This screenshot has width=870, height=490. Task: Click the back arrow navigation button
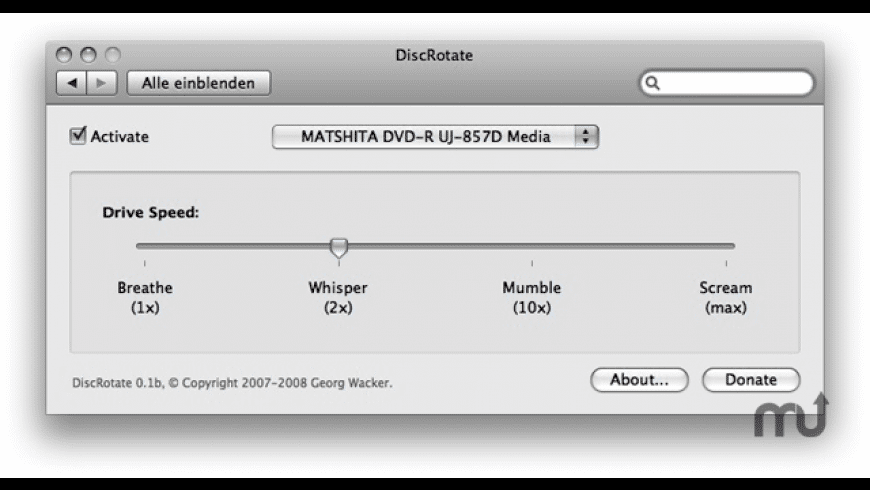click(x=72, y=83)
